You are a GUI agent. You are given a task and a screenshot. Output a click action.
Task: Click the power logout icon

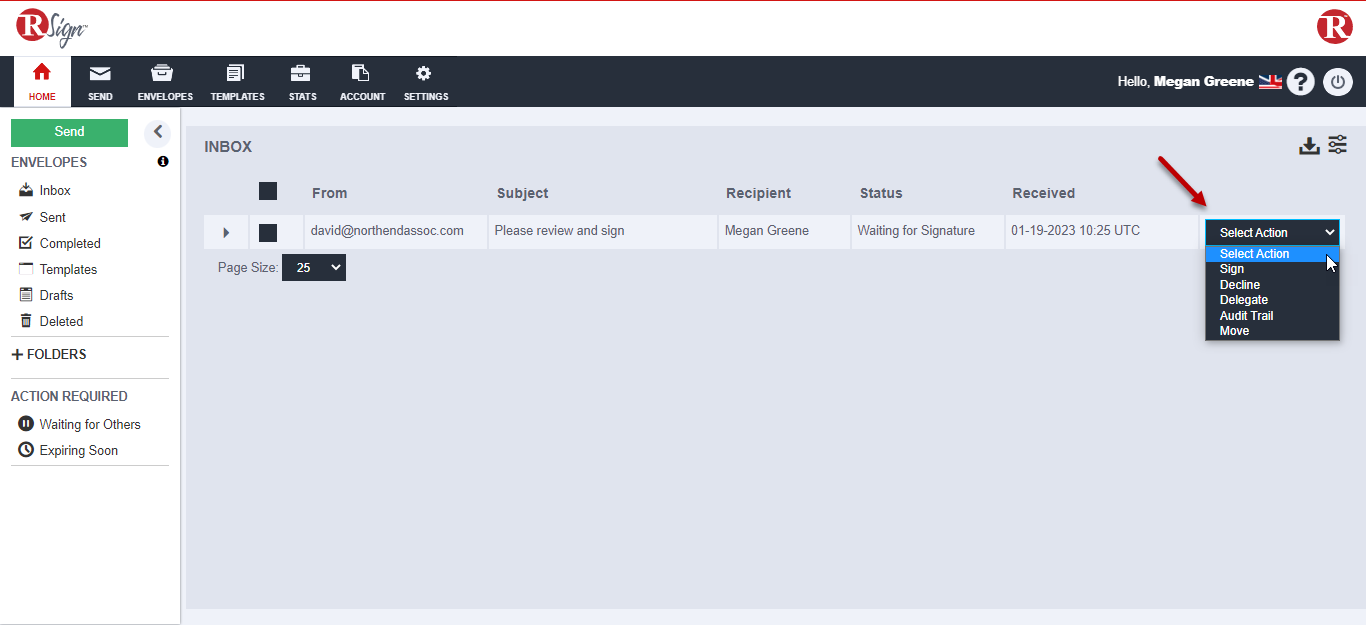click(1337, 82)
